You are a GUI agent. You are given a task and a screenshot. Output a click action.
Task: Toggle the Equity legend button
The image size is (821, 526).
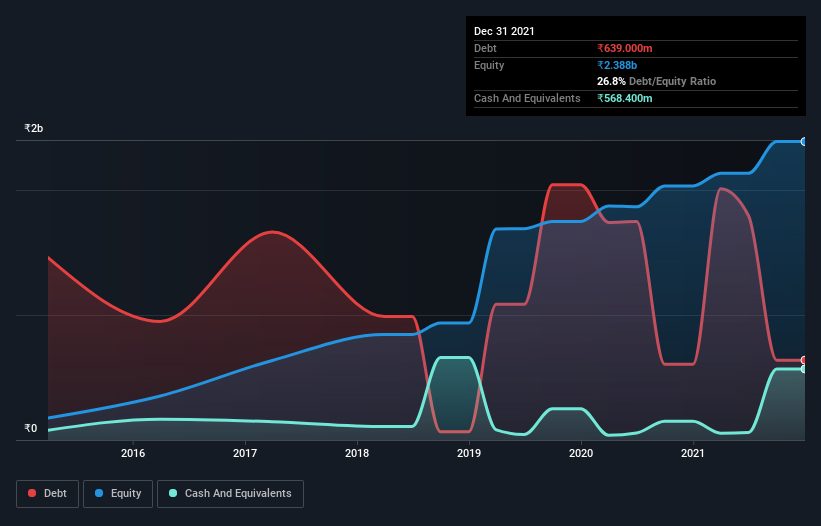point(118,494)
